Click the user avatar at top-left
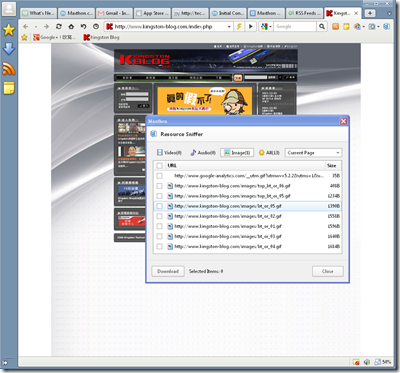 pyautogui.click(x=9, y=9)
